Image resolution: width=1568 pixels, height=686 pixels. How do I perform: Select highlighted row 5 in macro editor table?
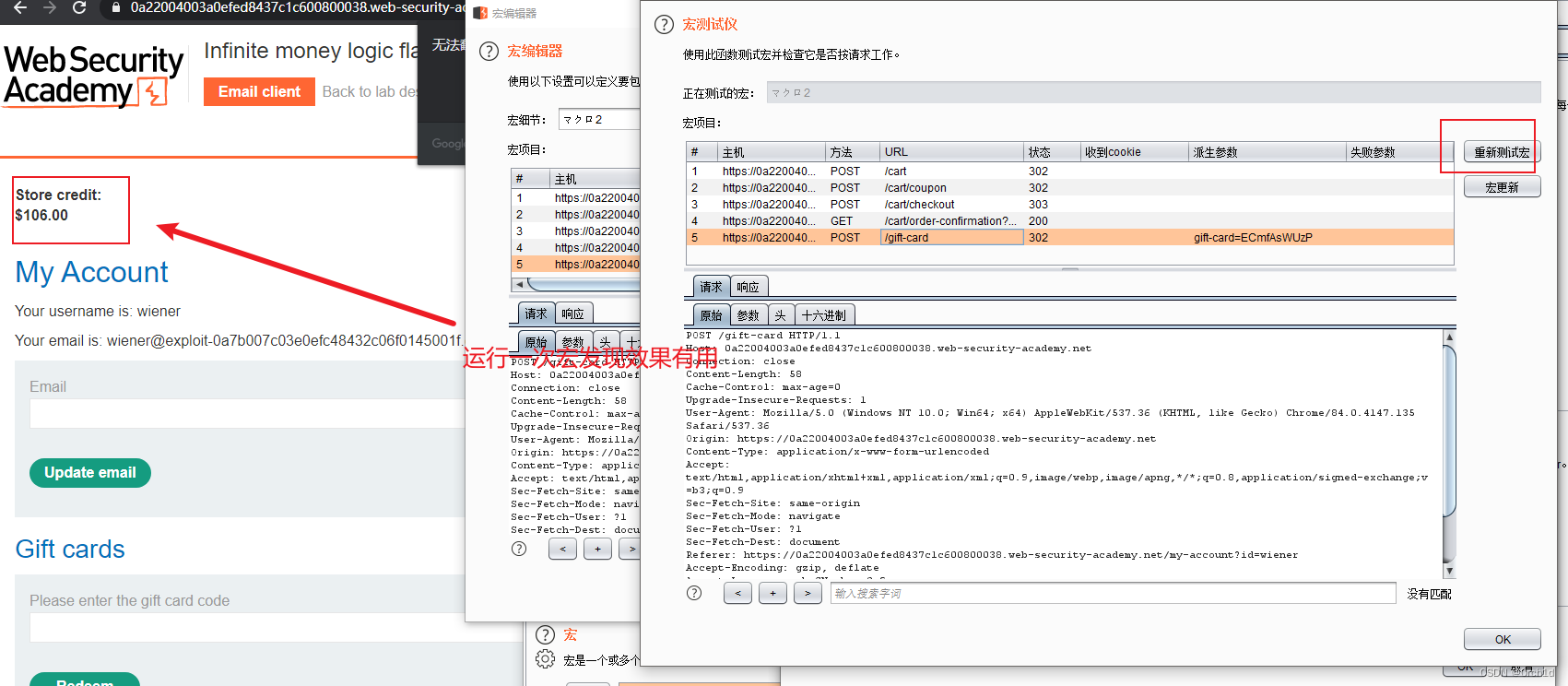pyautogui.click(x=576, y=264)
